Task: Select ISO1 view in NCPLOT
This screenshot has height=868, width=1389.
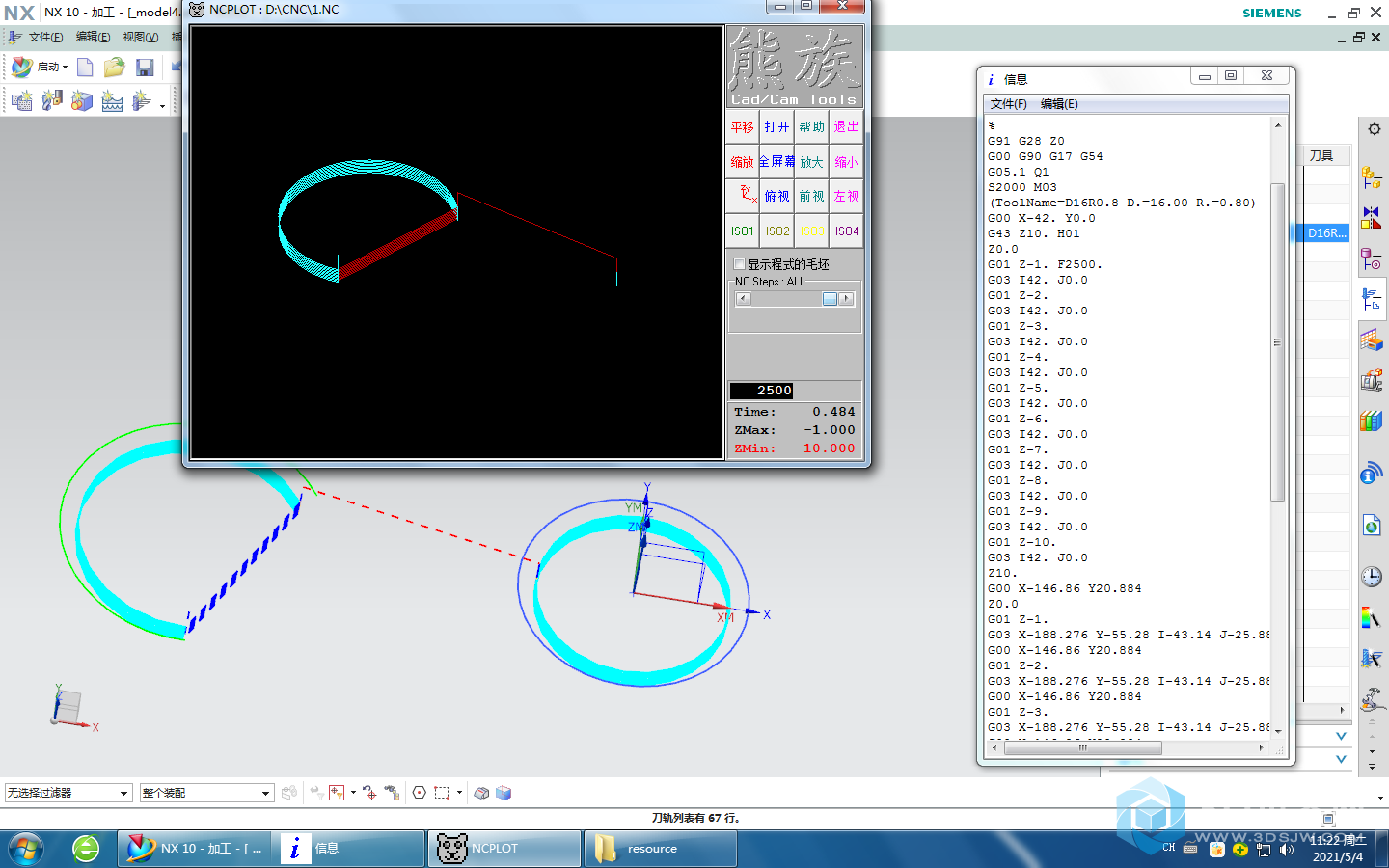Action: point(742,231)
